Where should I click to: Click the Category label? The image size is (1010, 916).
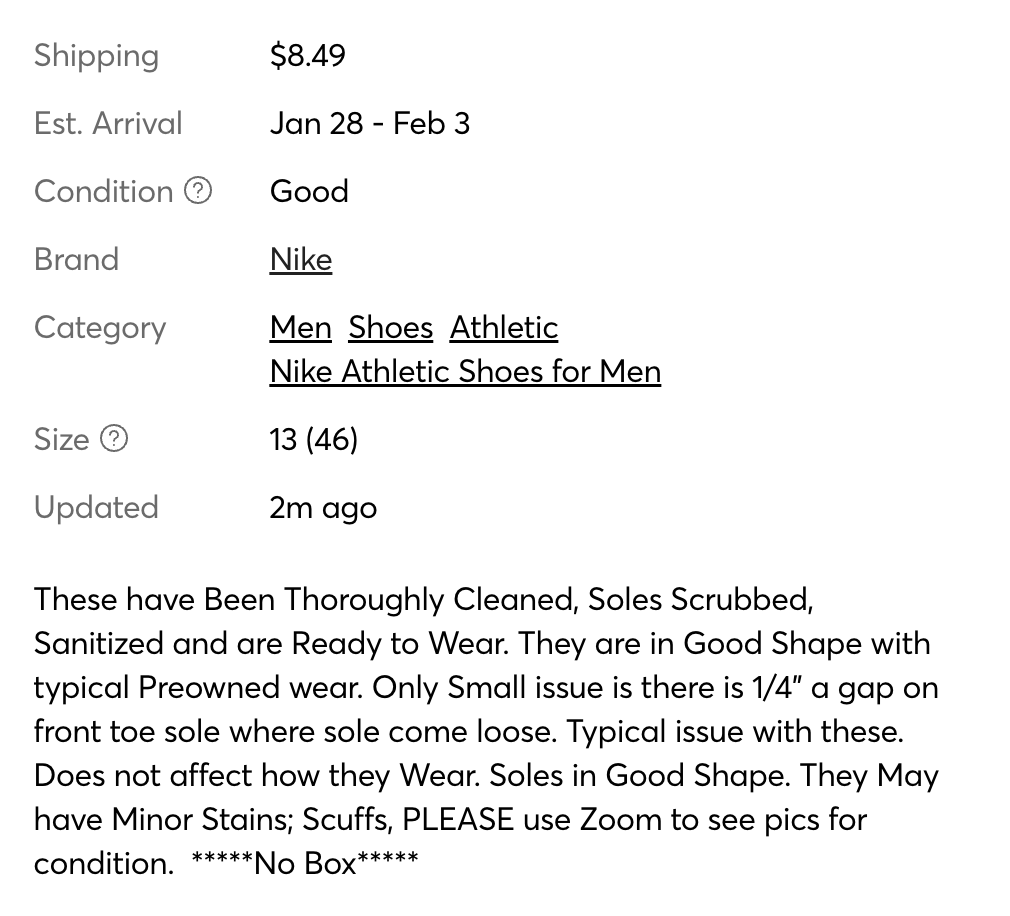100,327
